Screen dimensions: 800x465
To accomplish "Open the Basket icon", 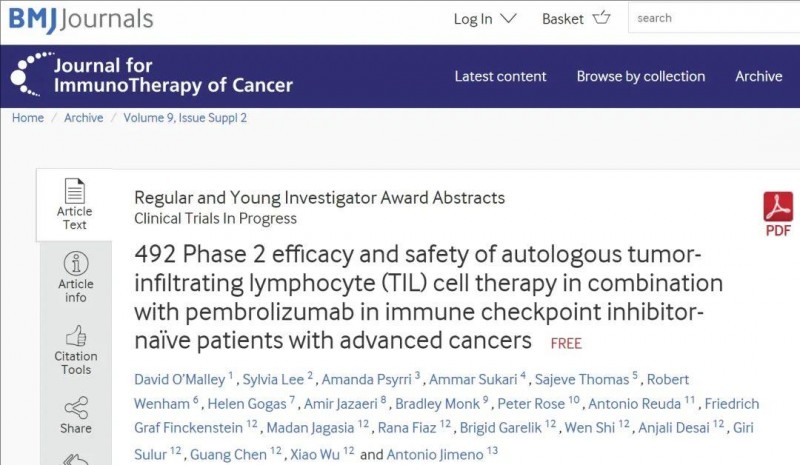I will [x=601, y=18].
